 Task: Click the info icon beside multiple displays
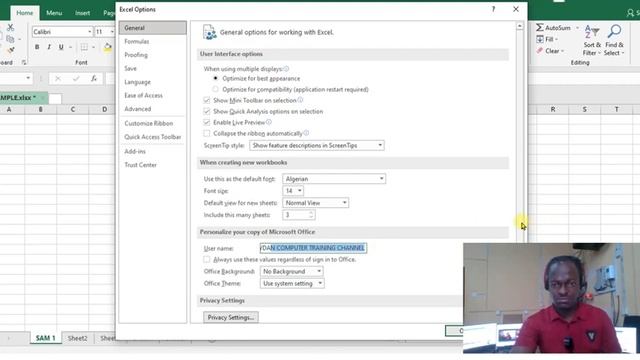pyautogui.click(x=286, y=69)
